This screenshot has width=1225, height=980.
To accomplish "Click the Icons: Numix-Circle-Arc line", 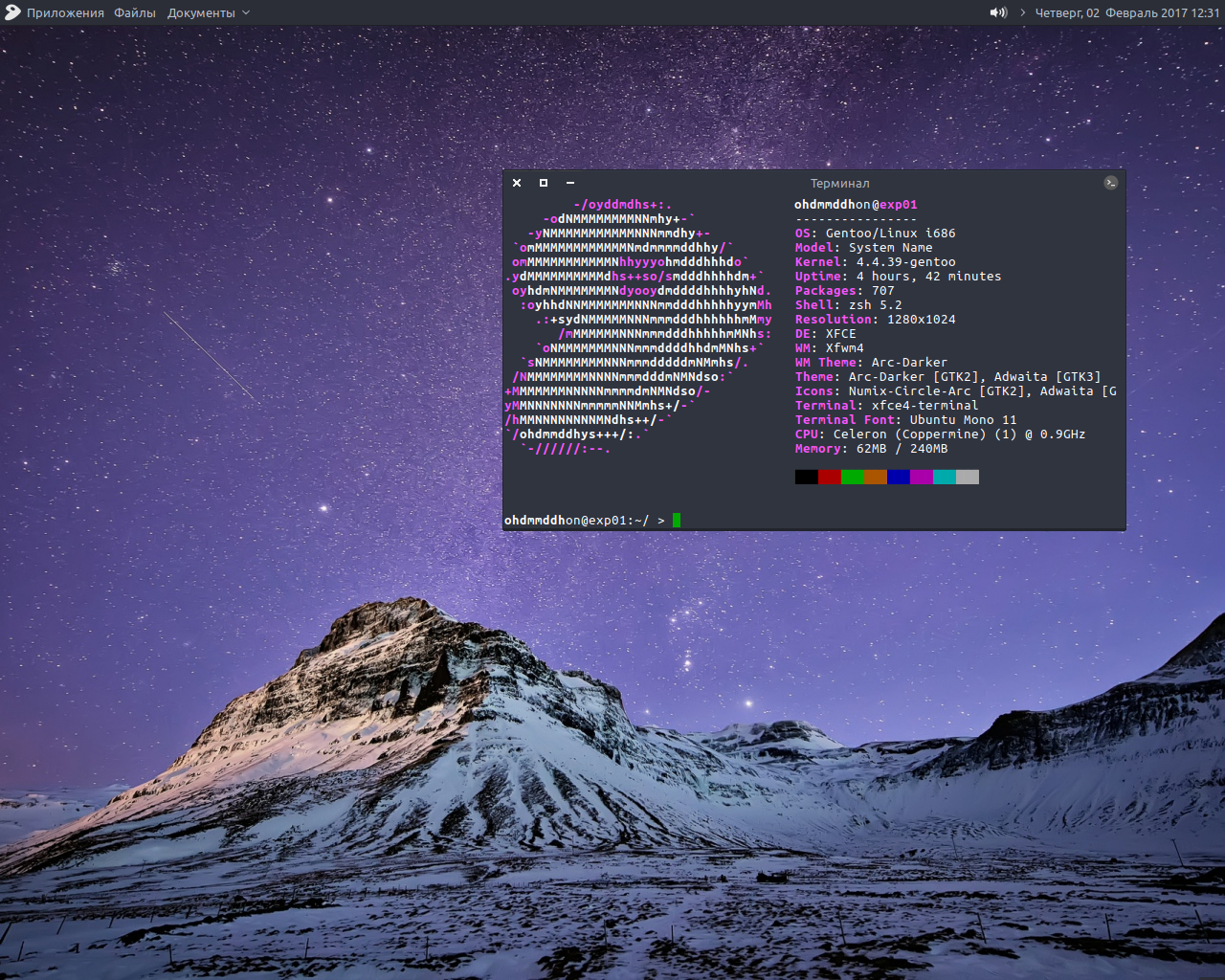I will [x=956, y=390].
